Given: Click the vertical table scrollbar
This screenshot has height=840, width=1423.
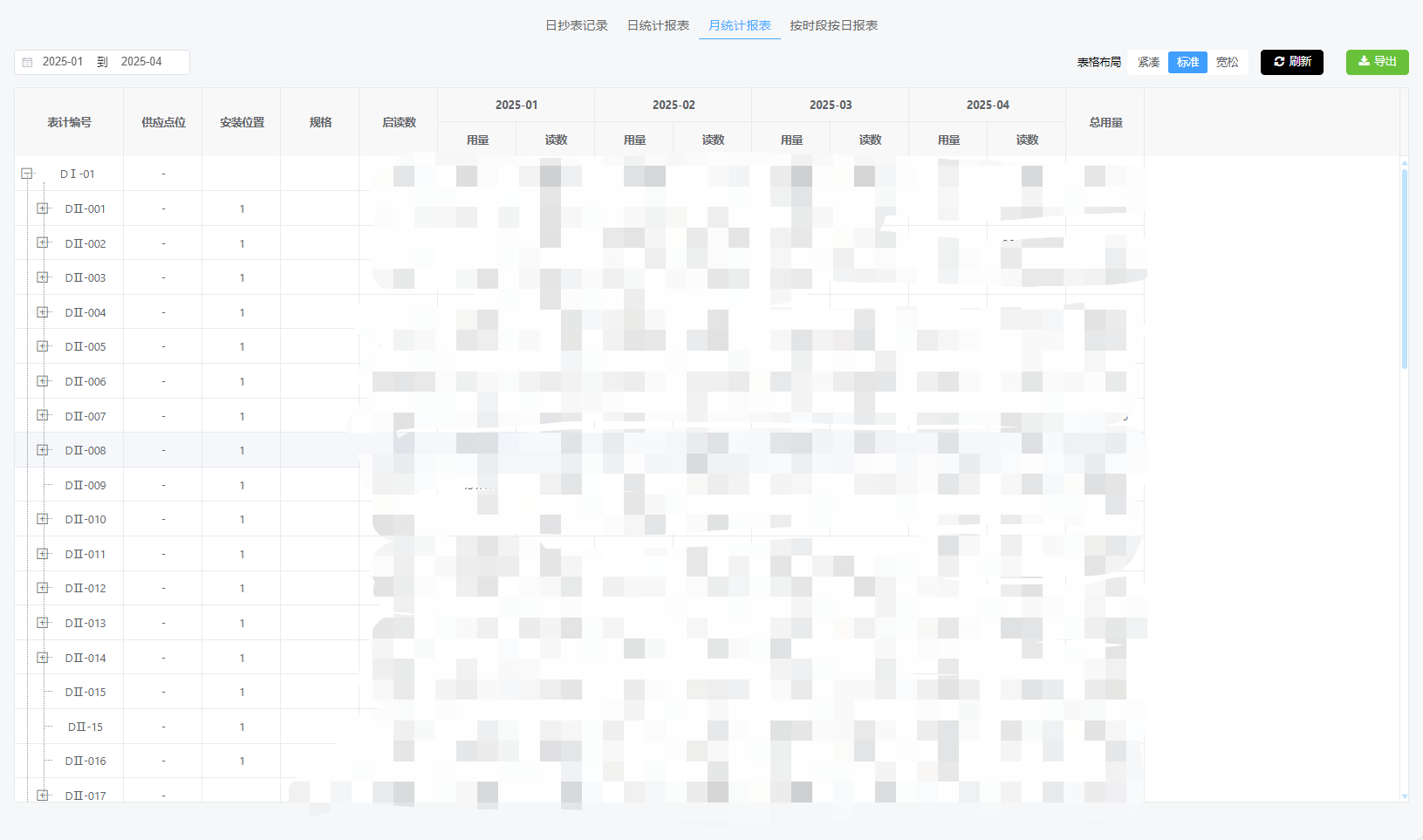Looking at the screenshot, I should pos(1404,269).
